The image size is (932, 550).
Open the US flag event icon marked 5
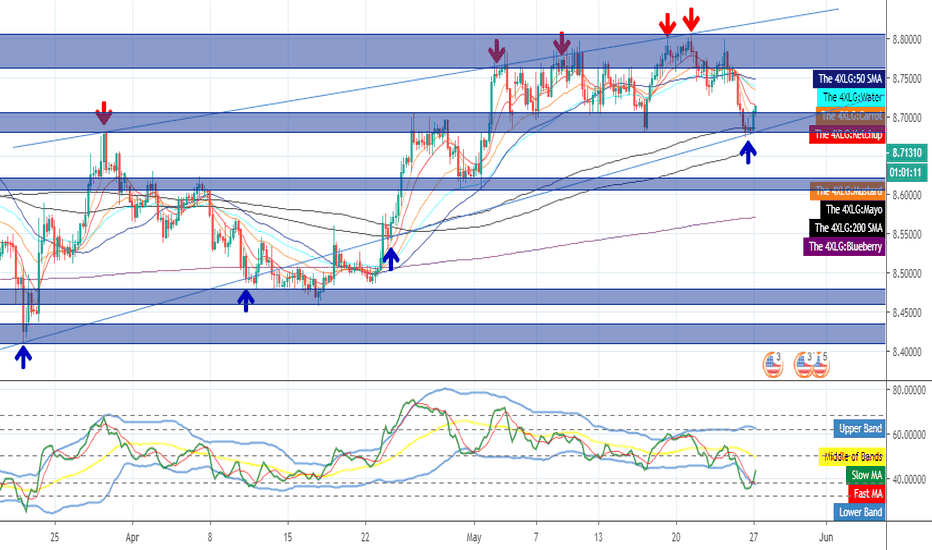821,364
